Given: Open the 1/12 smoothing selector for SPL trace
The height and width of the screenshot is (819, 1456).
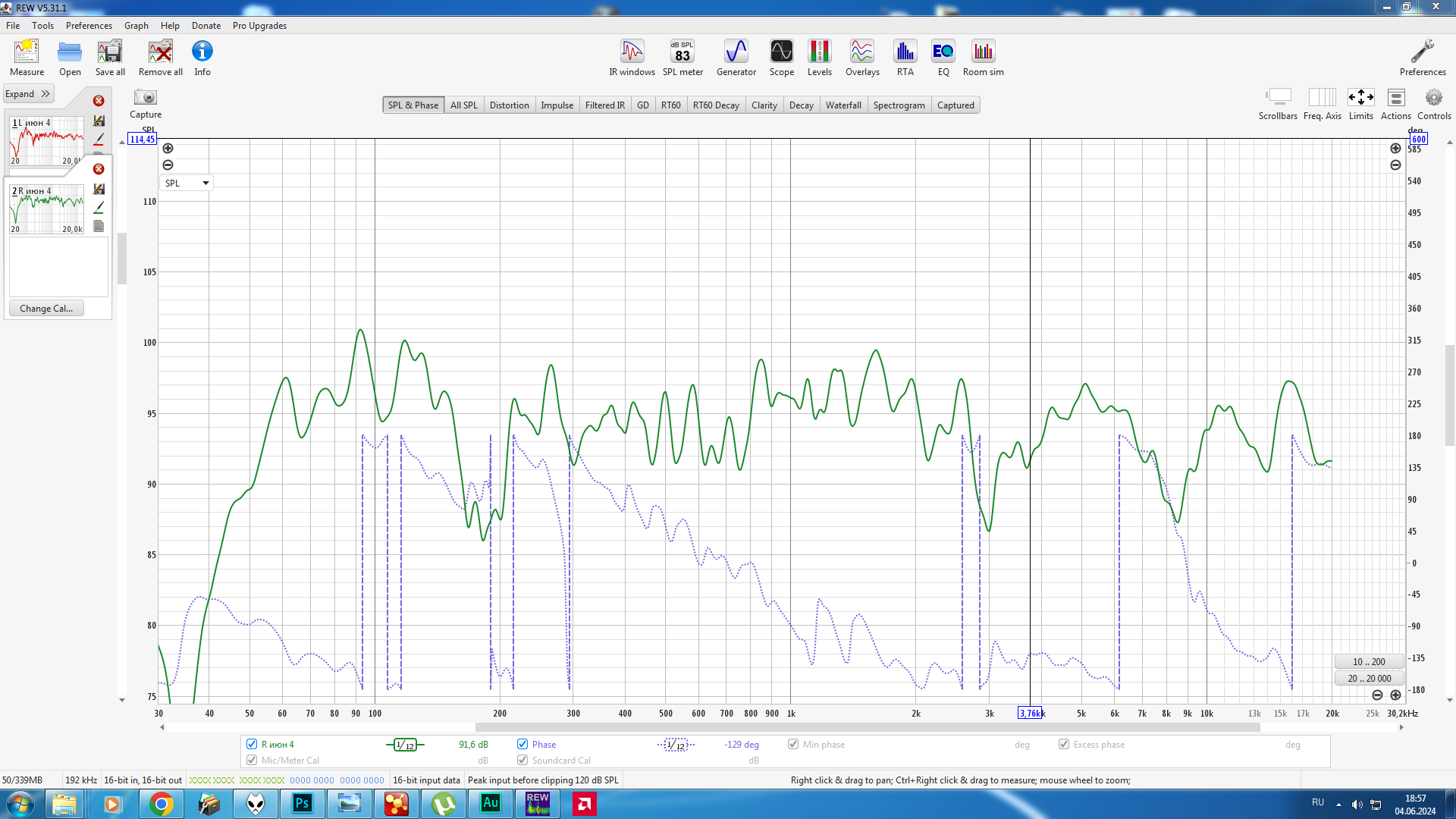Looking at the screenshot, I should tap(405, 745).
